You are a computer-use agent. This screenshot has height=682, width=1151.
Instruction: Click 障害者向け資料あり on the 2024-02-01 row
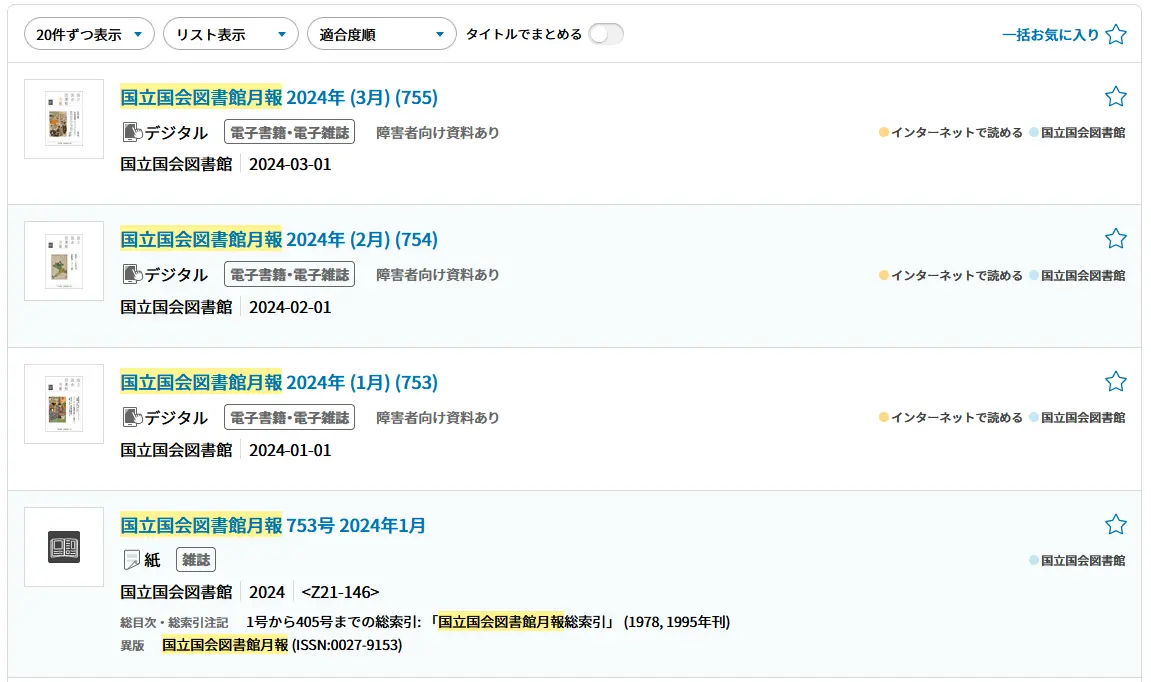point(437,275)
